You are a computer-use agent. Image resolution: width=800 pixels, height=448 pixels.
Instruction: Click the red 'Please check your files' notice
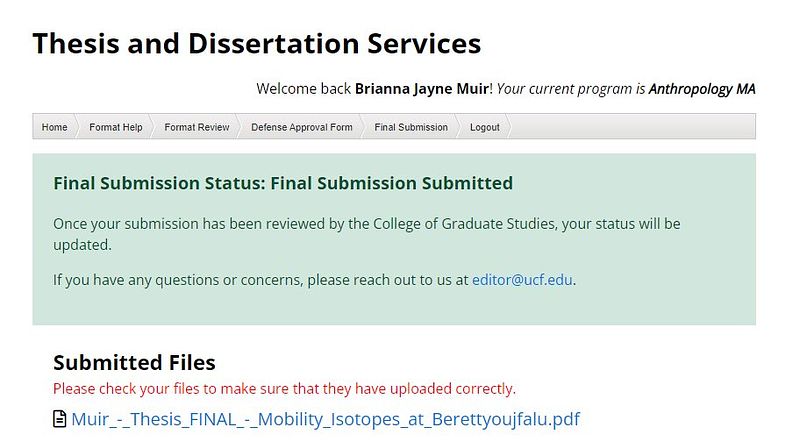[284, 388]
